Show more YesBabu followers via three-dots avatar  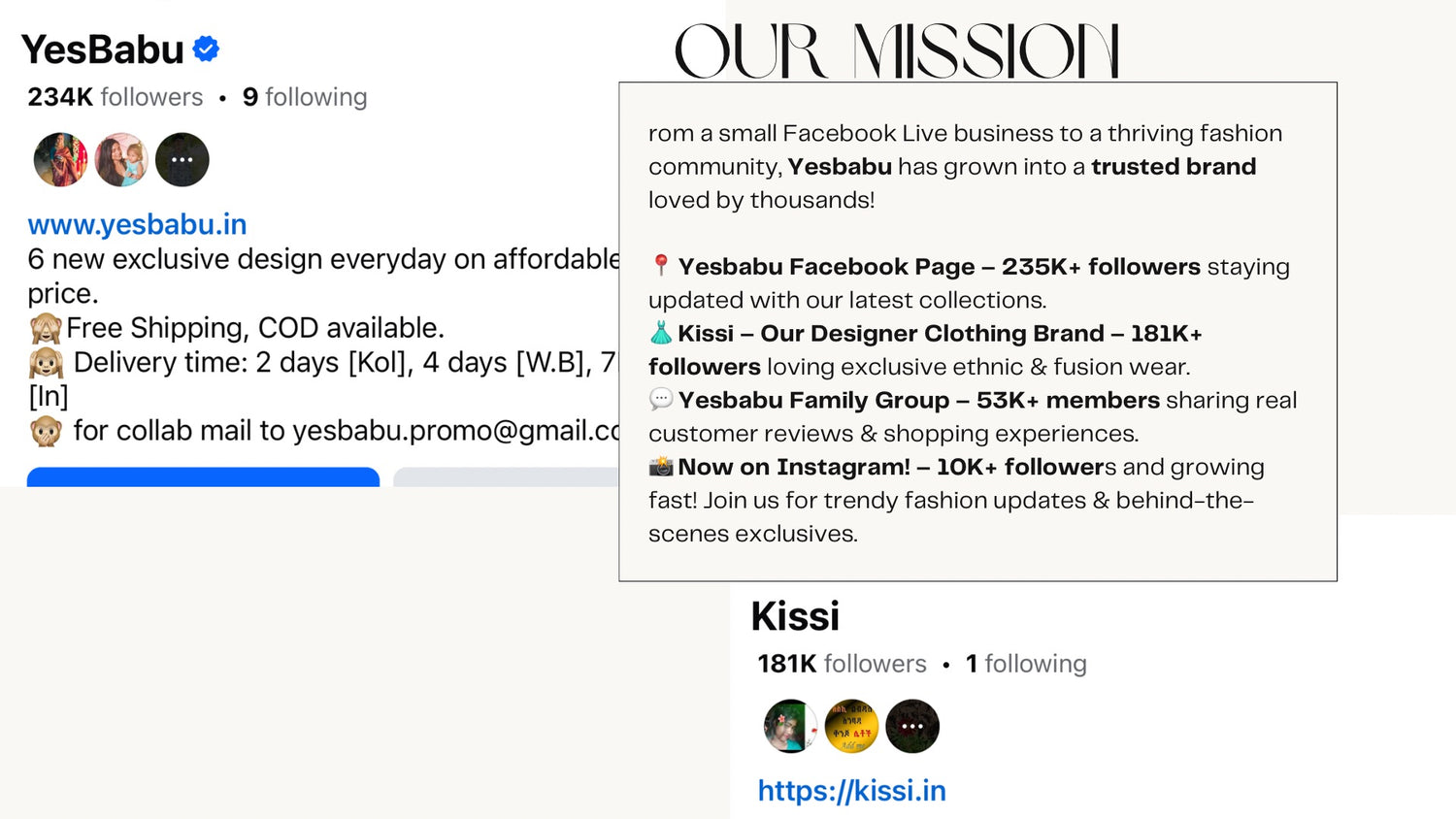(x=182, y=159)
